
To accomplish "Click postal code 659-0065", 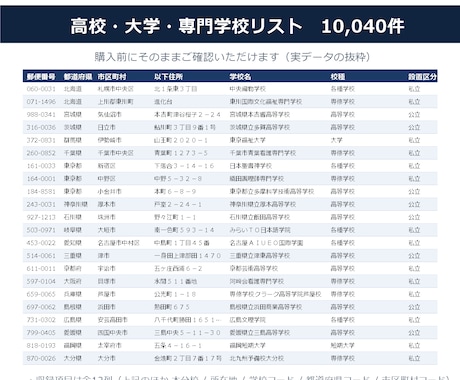I will [x=41, y=294].
